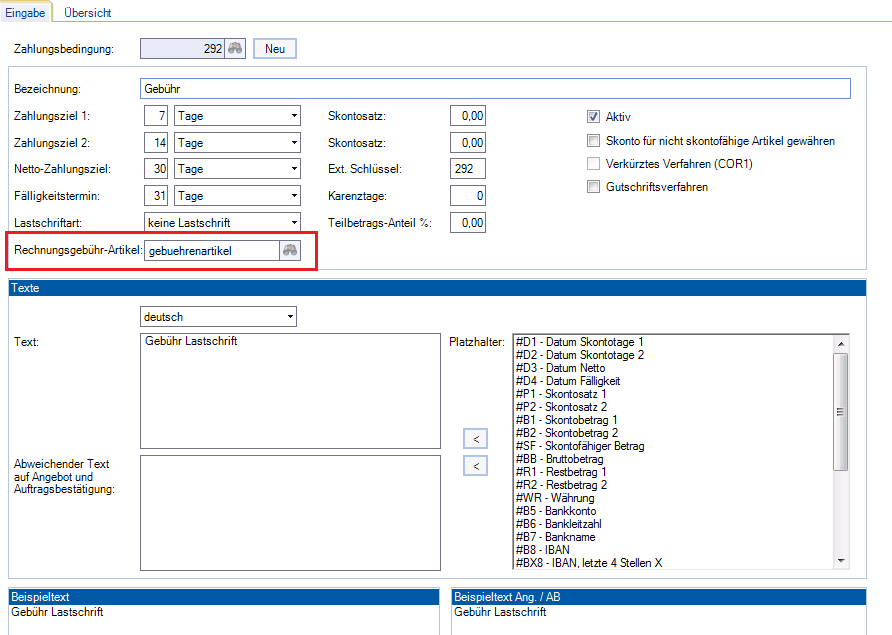Select the Eingabe tab
892x635 pixels.
click(x=25, y=13)
